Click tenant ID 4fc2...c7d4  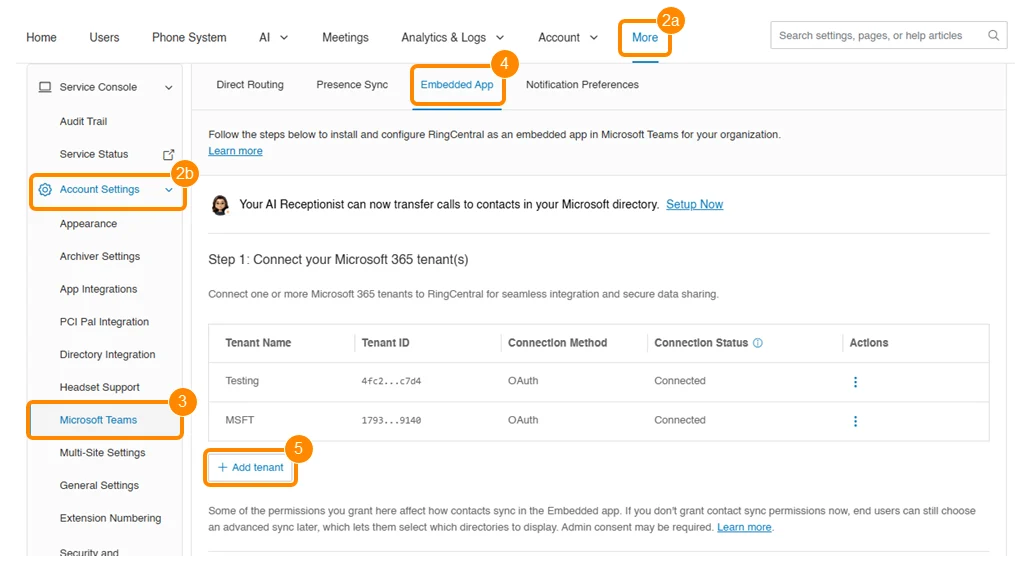click(x=391, y=381)
